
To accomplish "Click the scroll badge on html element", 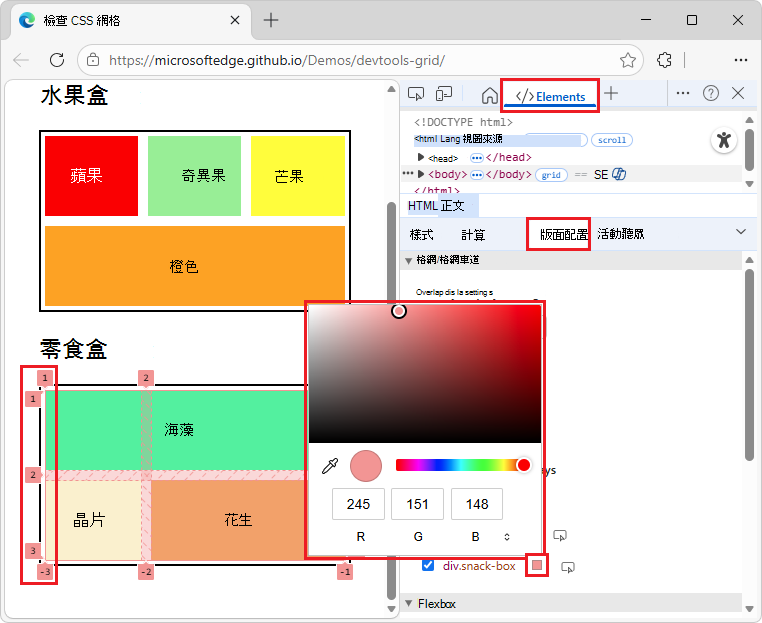I will pos(611,140).
